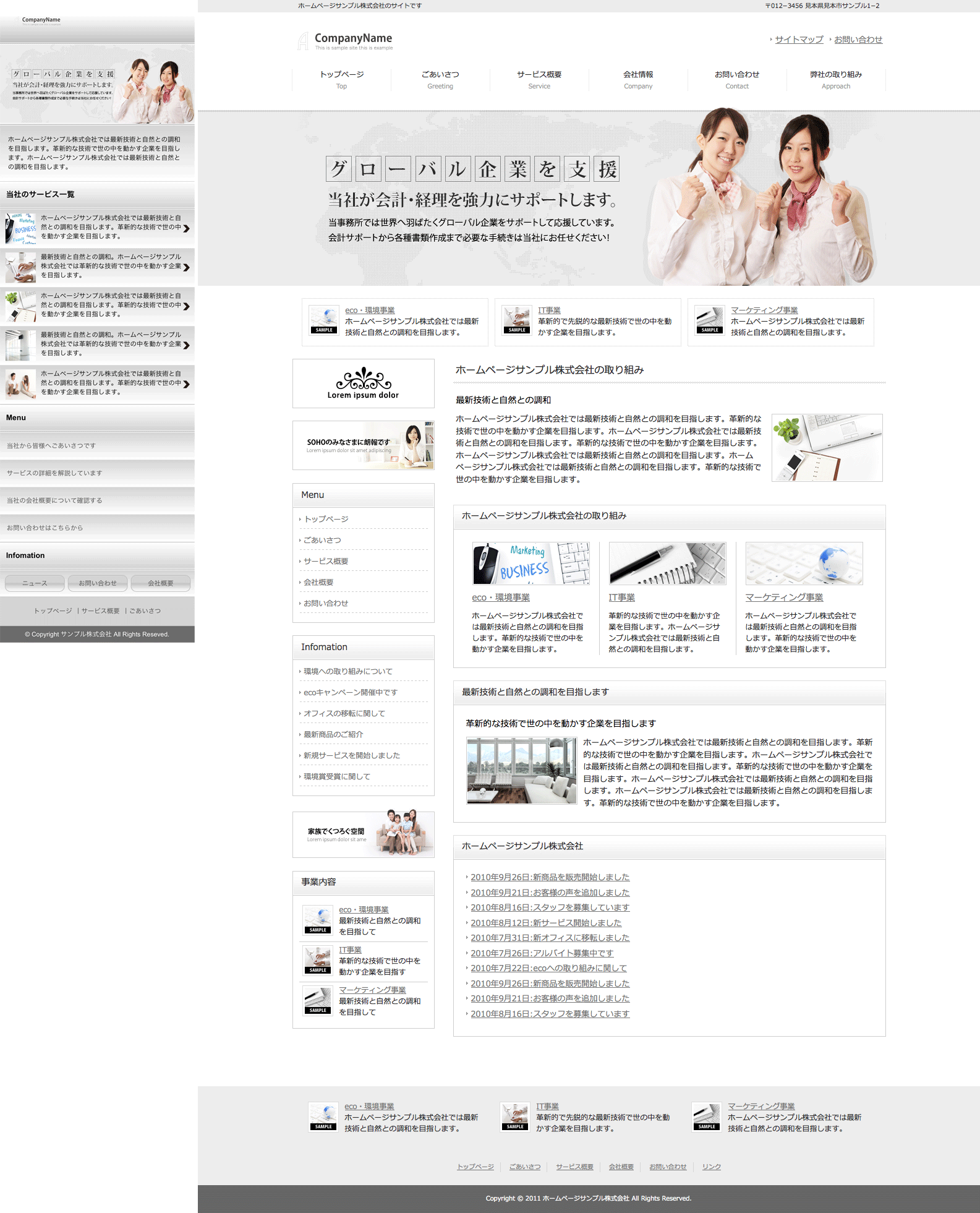The width and height of the screenshot is (980, 1213).
Task: Select お問い合わせ Contact navigation item
Action: coord(737,80)
